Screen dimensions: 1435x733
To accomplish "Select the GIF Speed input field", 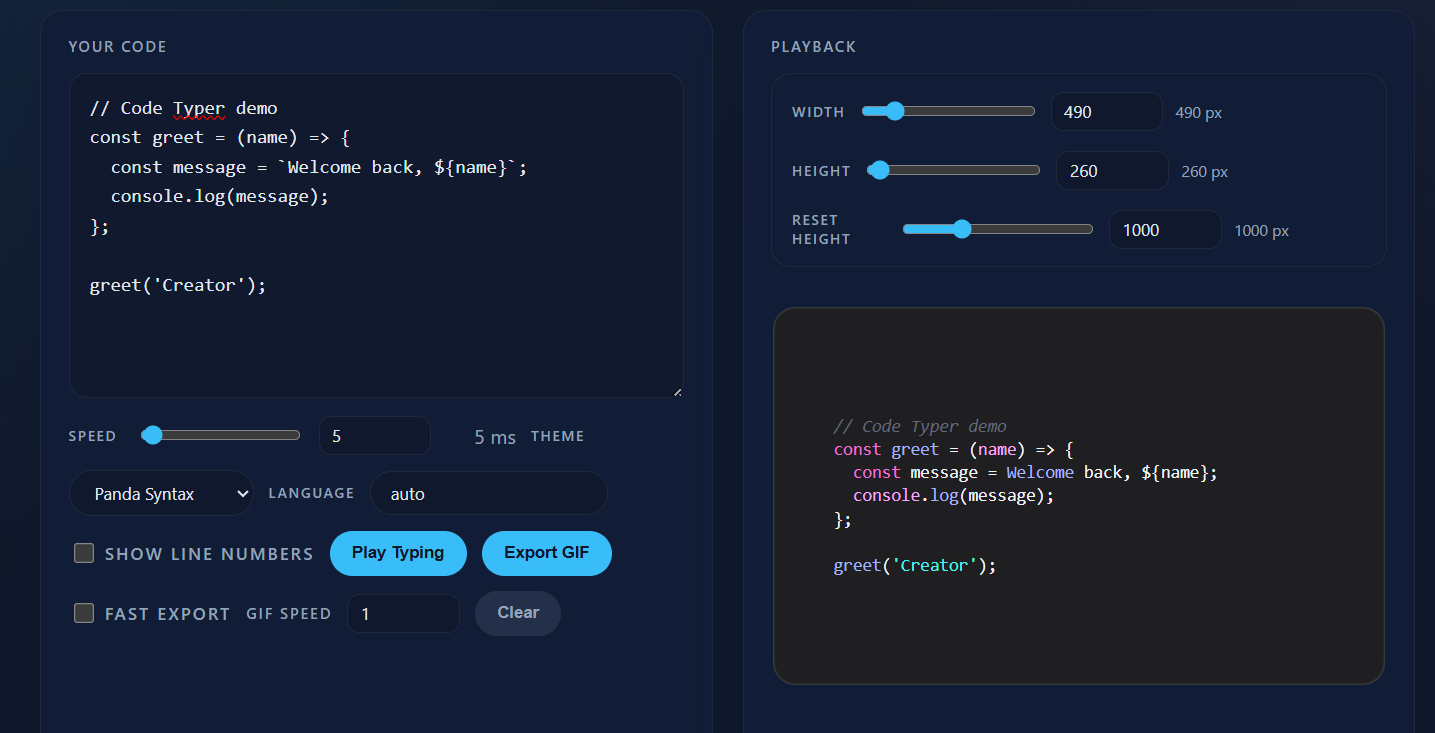I will 402,614.
